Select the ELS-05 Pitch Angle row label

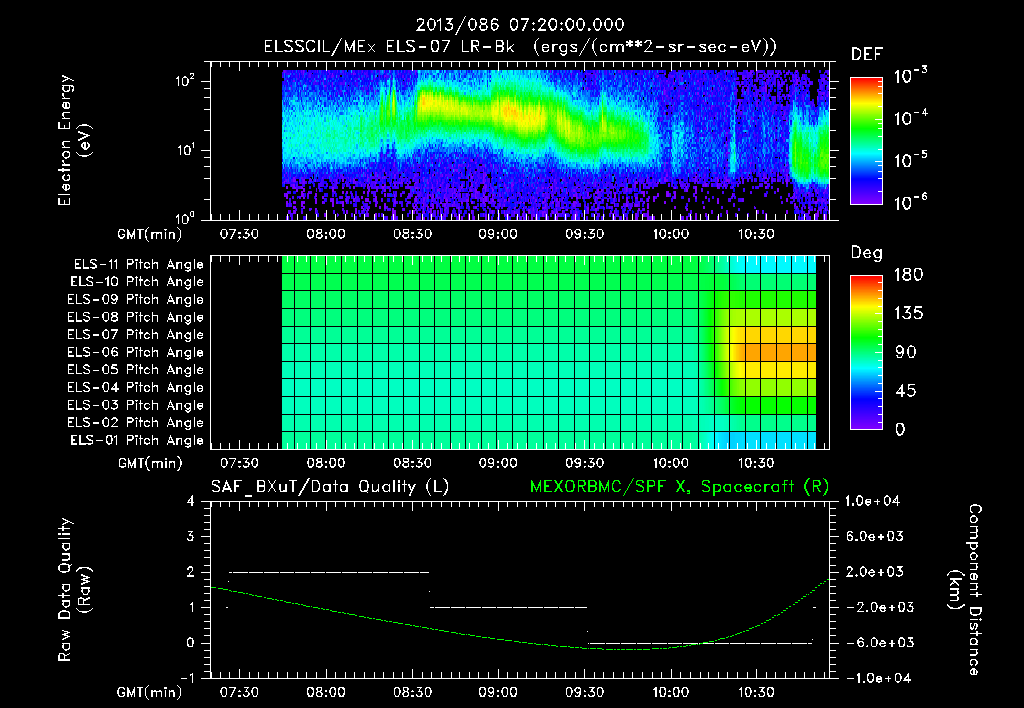pyautogui.click(x=136, y=370)
